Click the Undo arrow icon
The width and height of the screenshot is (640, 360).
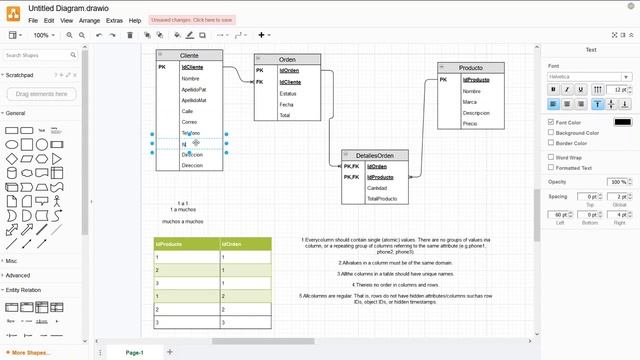point(99,36)
